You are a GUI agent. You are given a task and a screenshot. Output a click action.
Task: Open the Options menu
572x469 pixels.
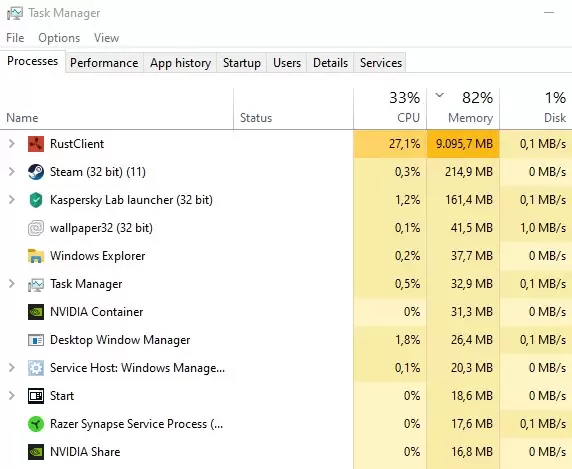59,38
